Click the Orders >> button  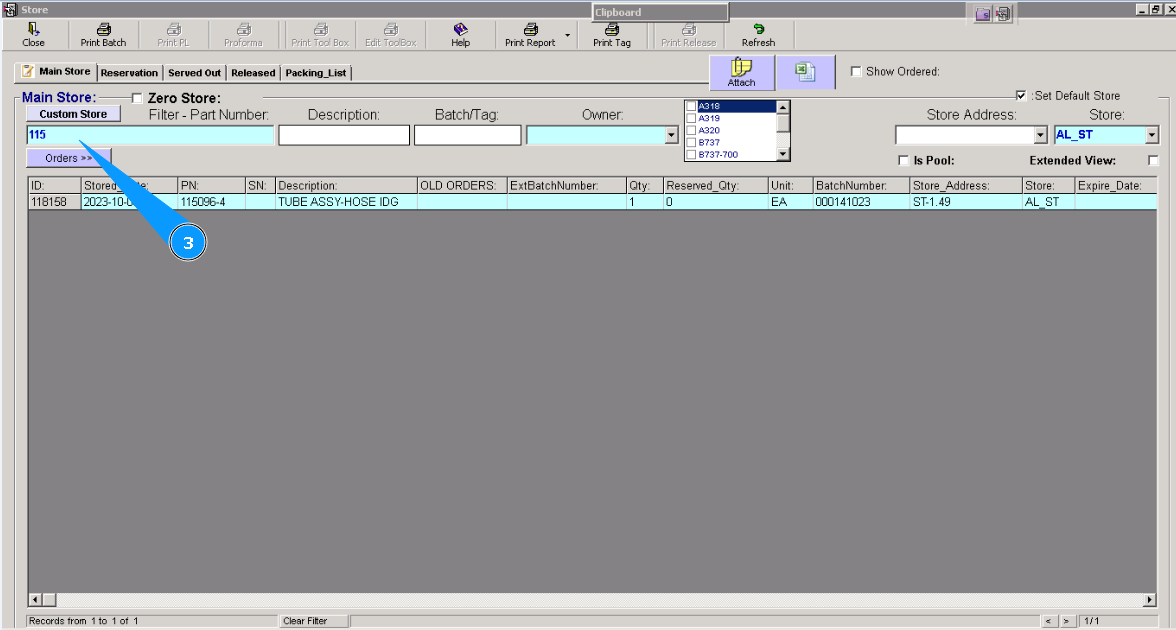click(x=69, y=158)
